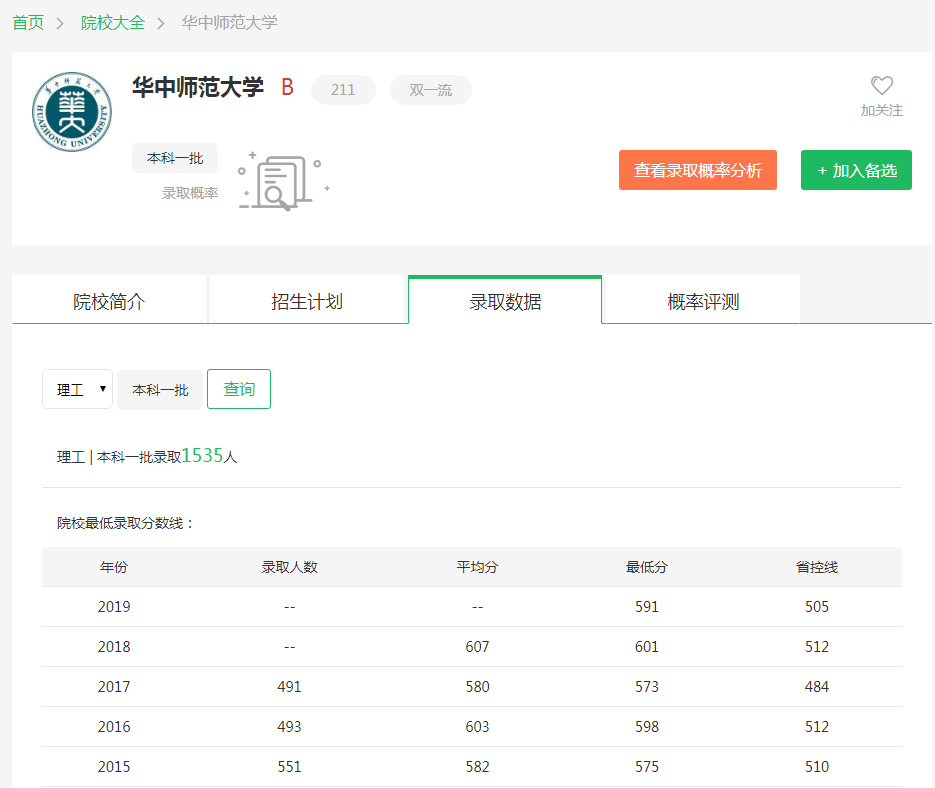935x788 pixels.
Task: Click the 年份 column header
Action: (114, 567)
